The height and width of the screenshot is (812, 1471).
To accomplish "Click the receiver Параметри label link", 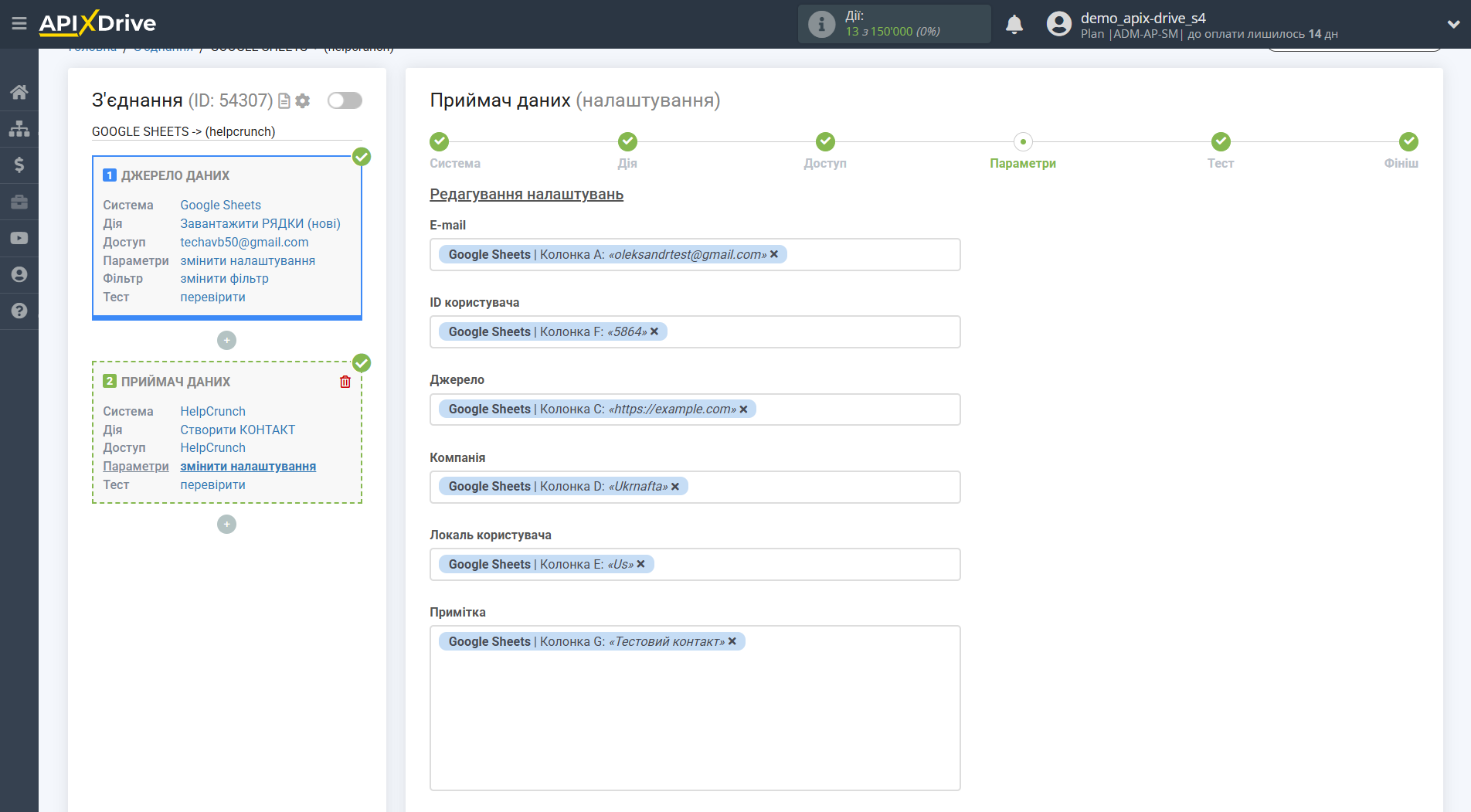I will (x=136, y=466).
